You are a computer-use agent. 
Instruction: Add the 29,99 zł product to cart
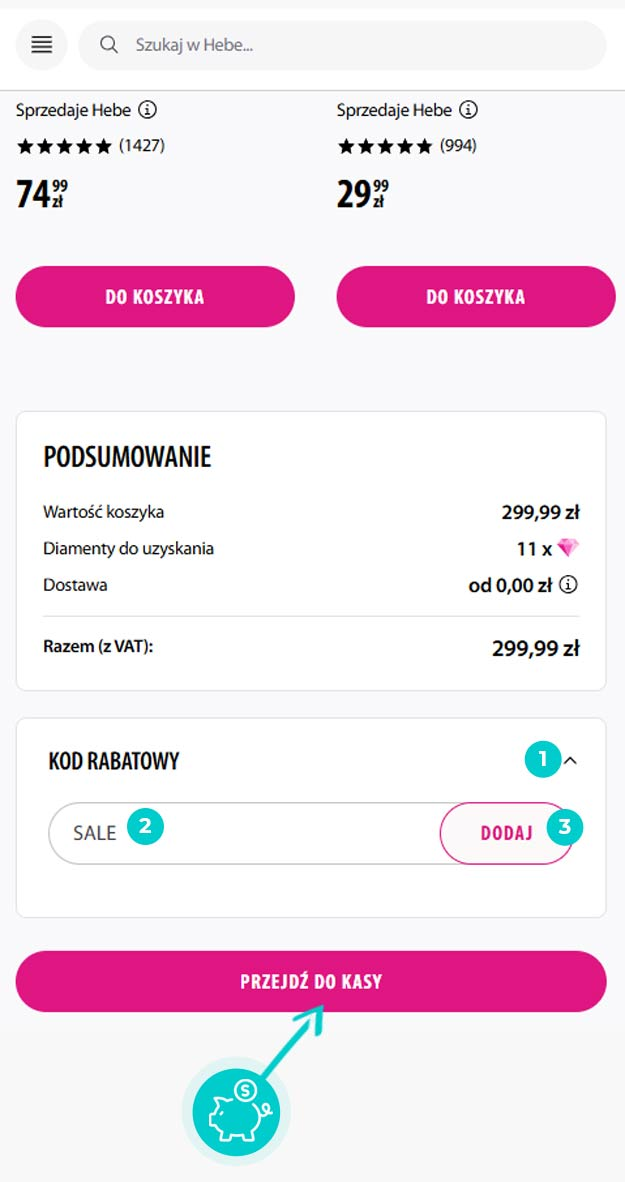(x=475, y=297)
